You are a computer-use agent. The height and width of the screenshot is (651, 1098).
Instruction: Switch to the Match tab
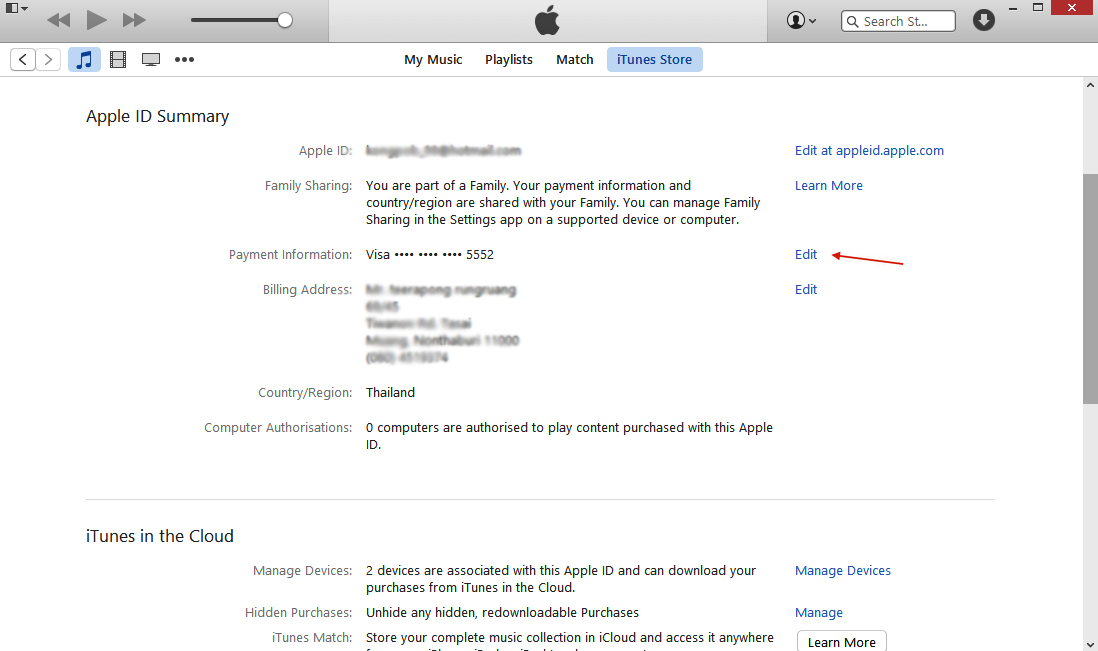click(x=574, y=60)
